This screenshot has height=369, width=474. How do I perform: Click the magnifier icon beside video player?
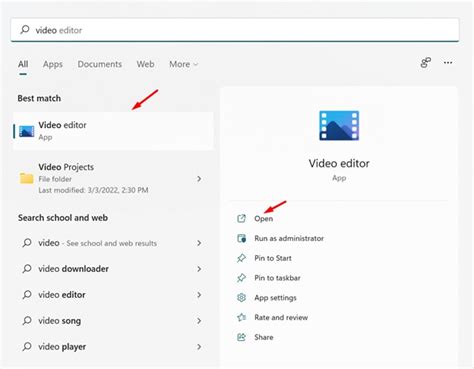(x=27, y=347)
